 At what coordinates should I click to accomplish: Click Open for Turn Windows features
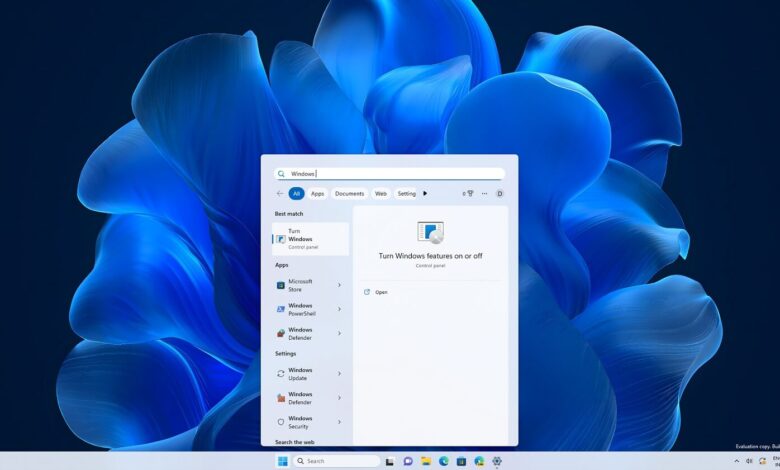[x=381, y=292]
